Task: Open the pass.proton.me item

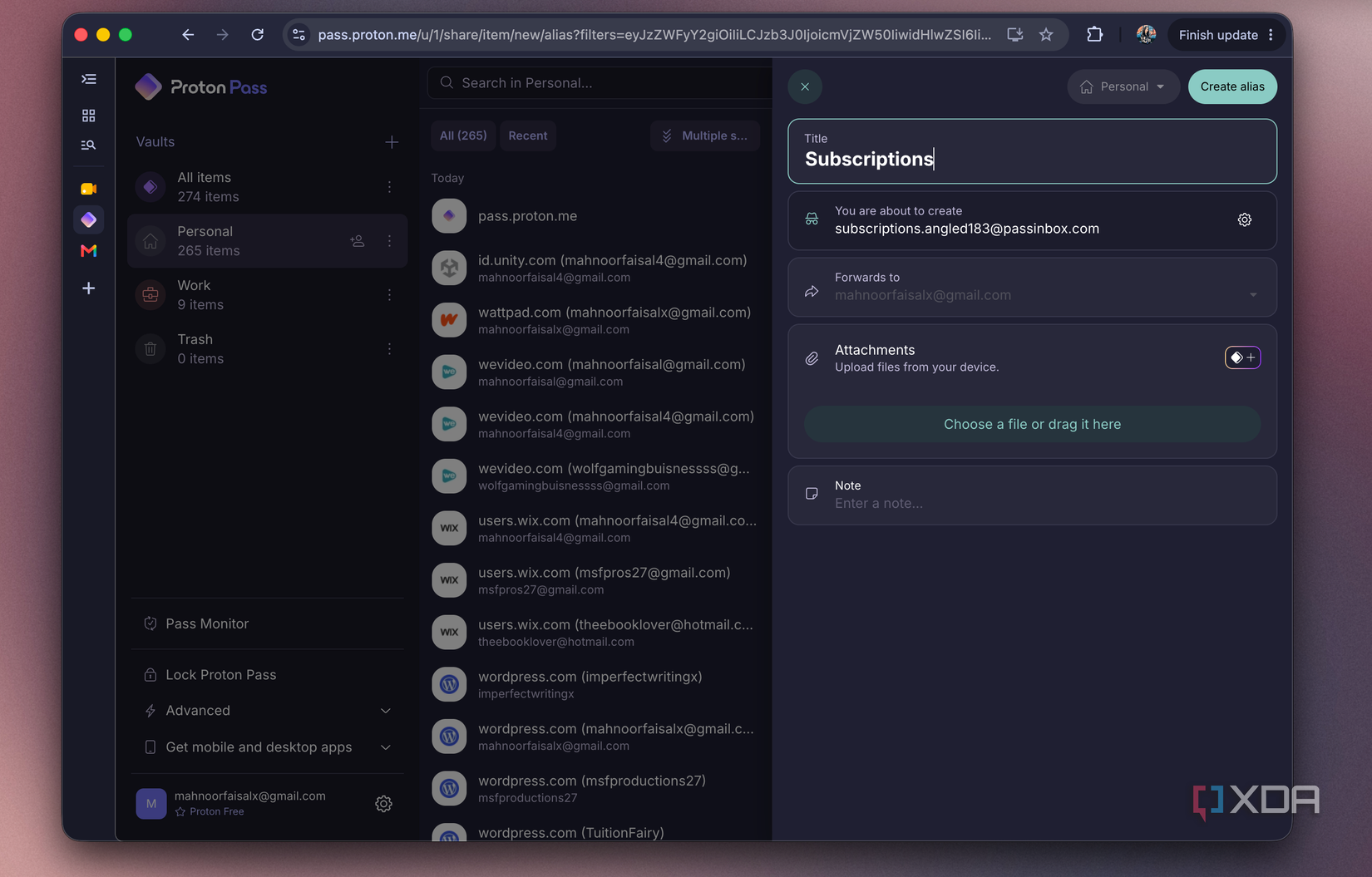Action: click(x=595, y=216)
